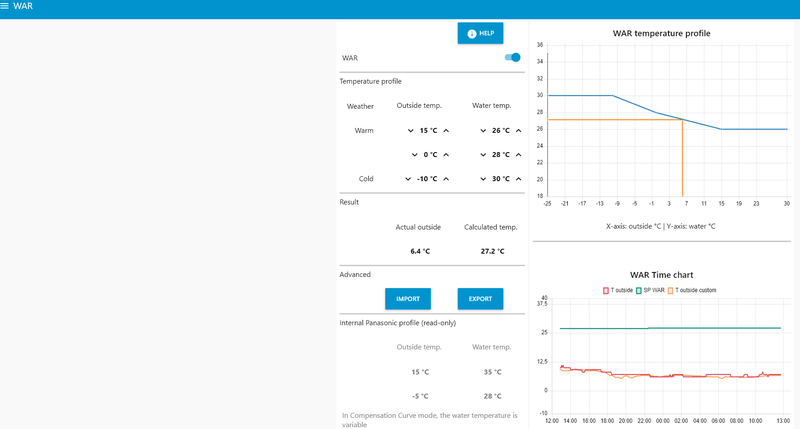Select the 15 °C Warm outside value

click(x=428, y=131)
